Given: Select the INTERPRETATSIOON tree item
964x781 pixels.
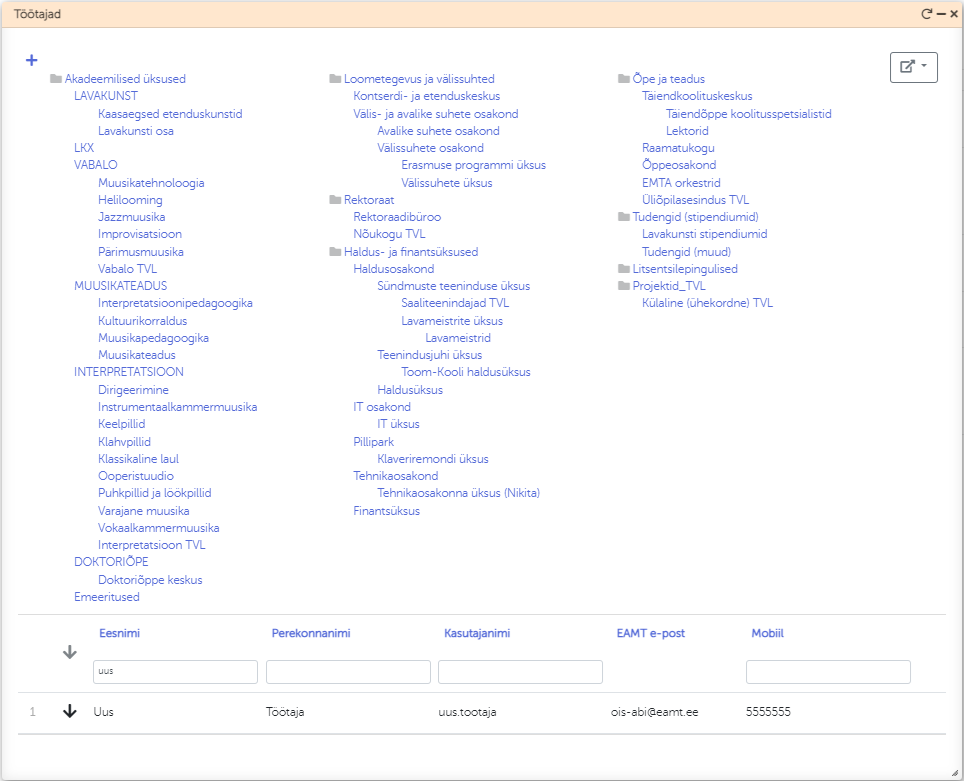Looking at the screenshot, I should pyautogui.click(x=128, y=372).
